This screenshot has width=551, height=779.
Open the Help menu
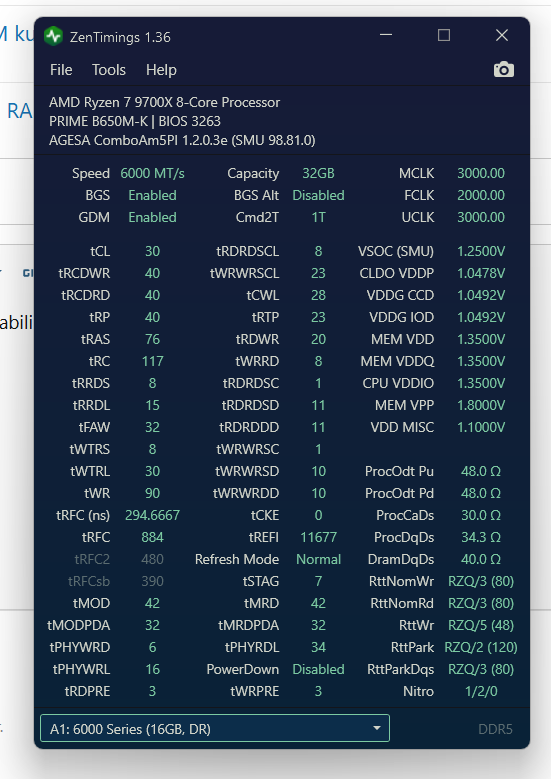(161, 70)
